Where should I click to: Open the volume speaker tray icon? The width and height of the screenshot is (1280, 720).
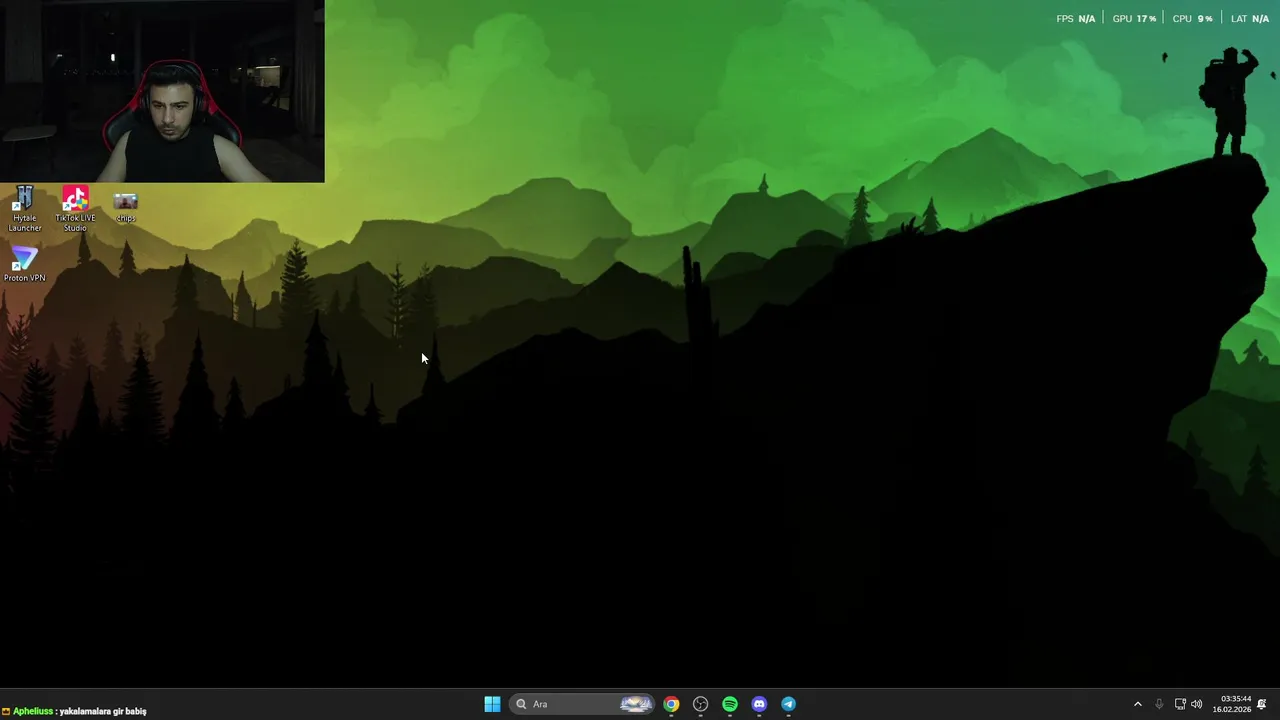click(x=1197, y=704)
